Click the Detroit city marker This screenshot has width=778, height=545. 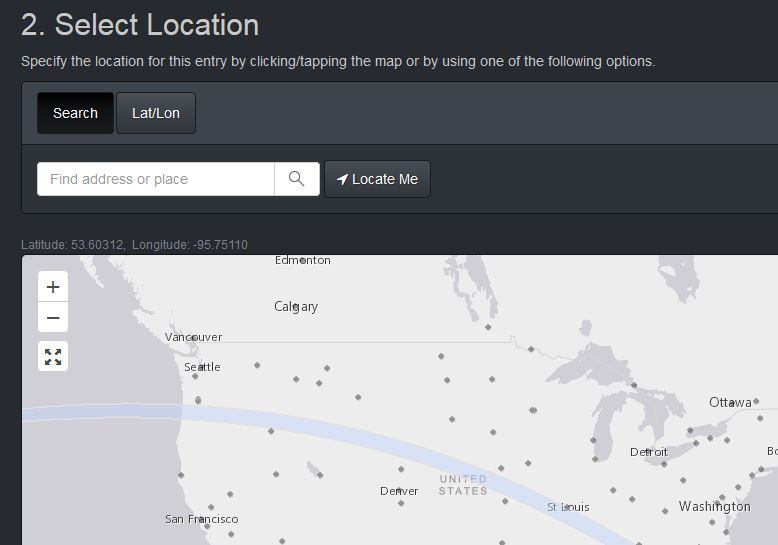coord(649,452)
